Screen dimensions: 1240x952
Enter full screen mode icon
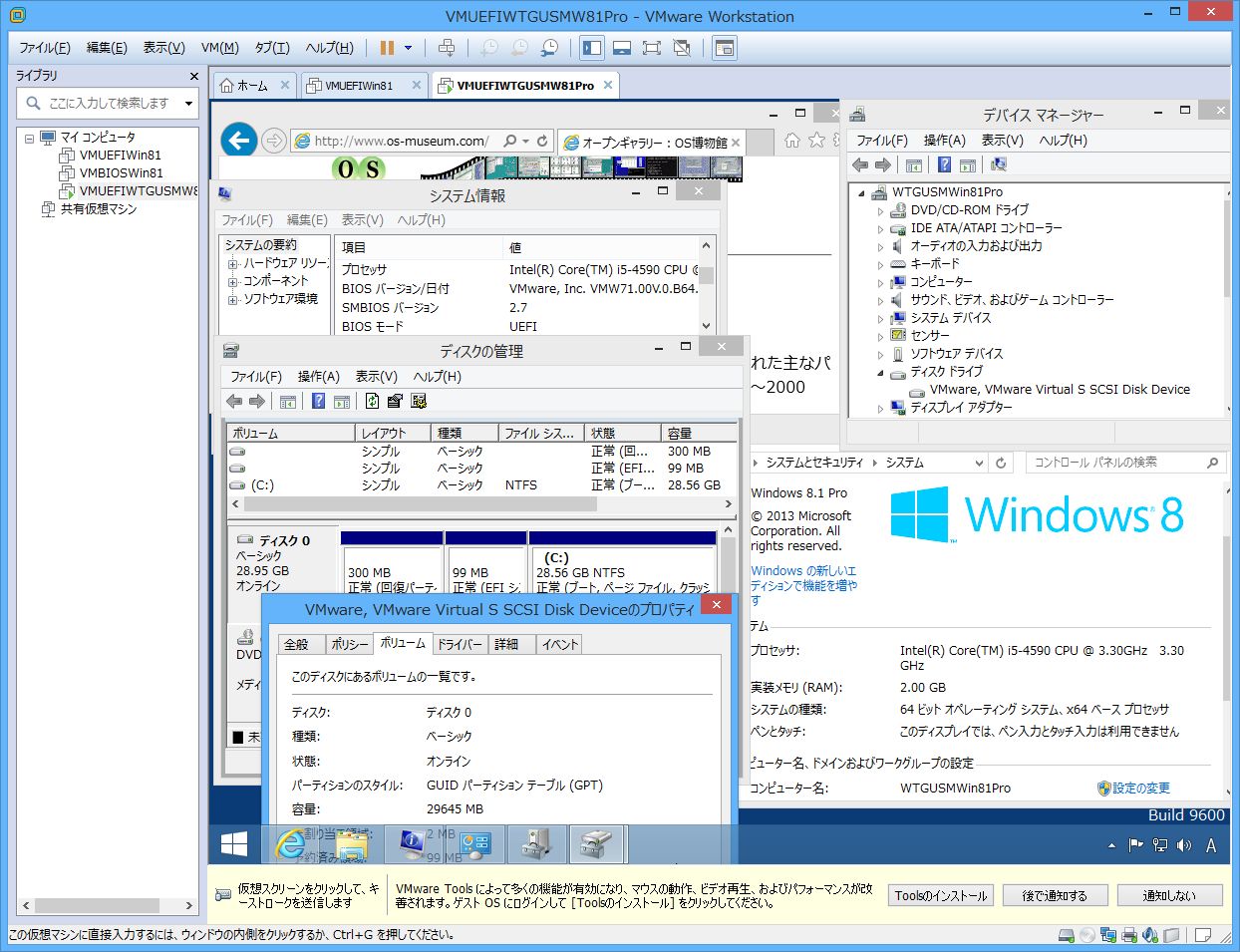[x=652, y=47]
